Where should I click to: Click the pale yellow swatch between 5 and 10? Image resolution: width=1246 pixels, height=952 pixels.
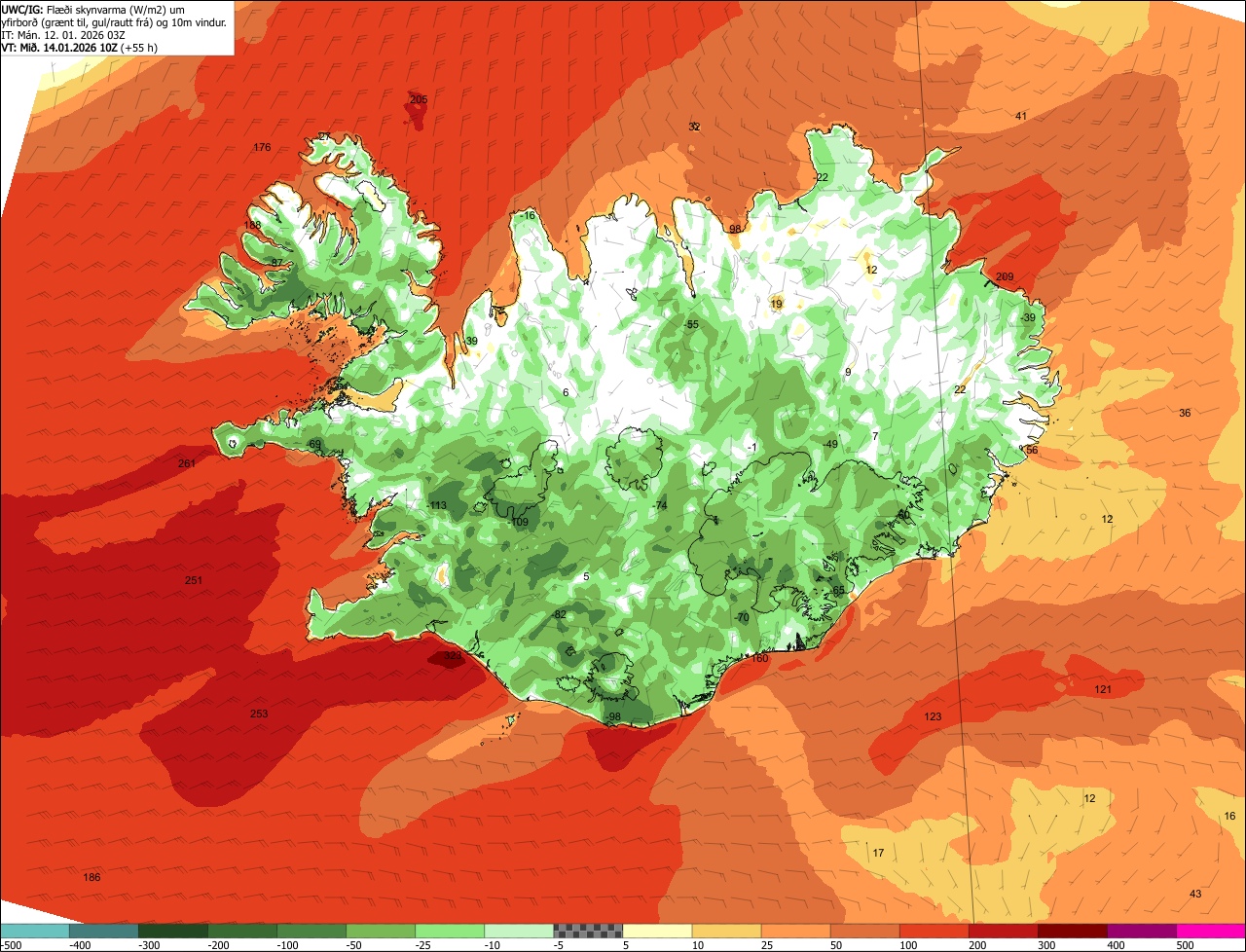click(x=657, y=931)
